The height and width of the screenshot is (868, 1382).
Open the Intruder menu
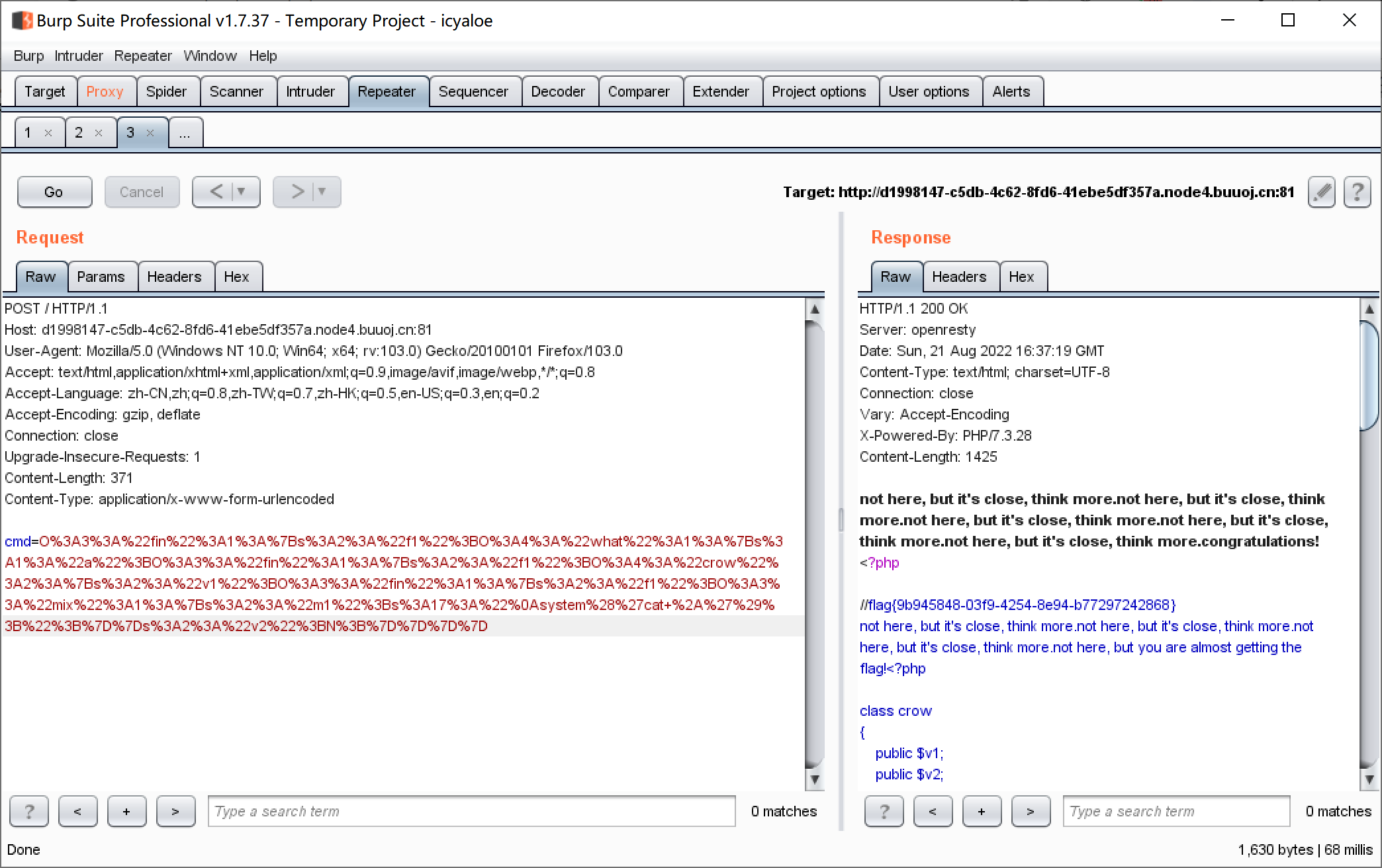[x=78, y=56]
